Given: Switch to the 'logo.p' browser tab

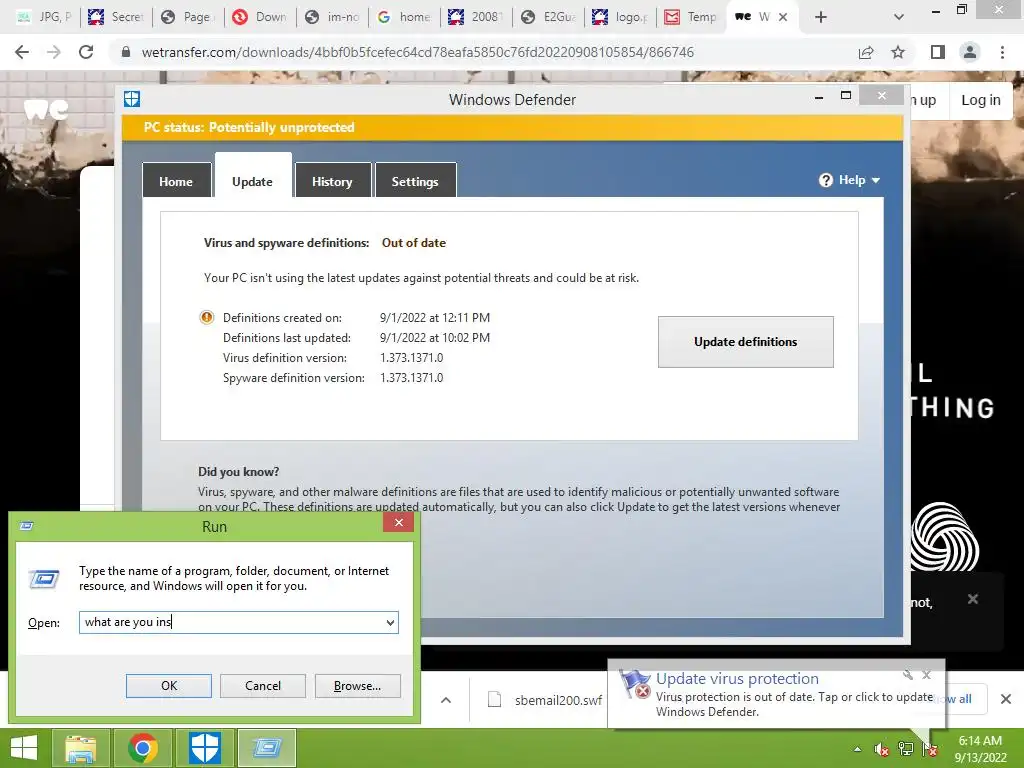Looking at the screenshot, I should [620, 17].
